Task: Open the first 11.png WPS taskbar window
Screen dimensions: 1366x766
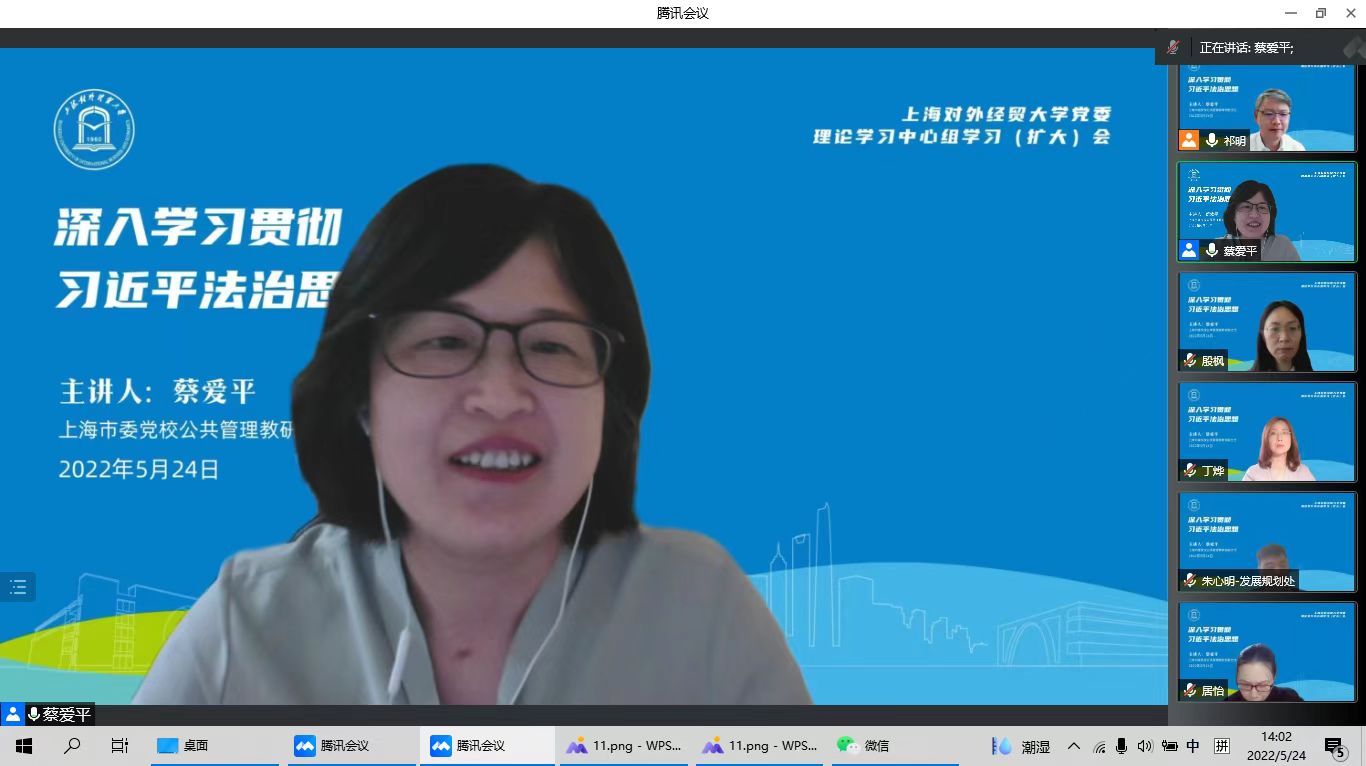Action: 623,746
